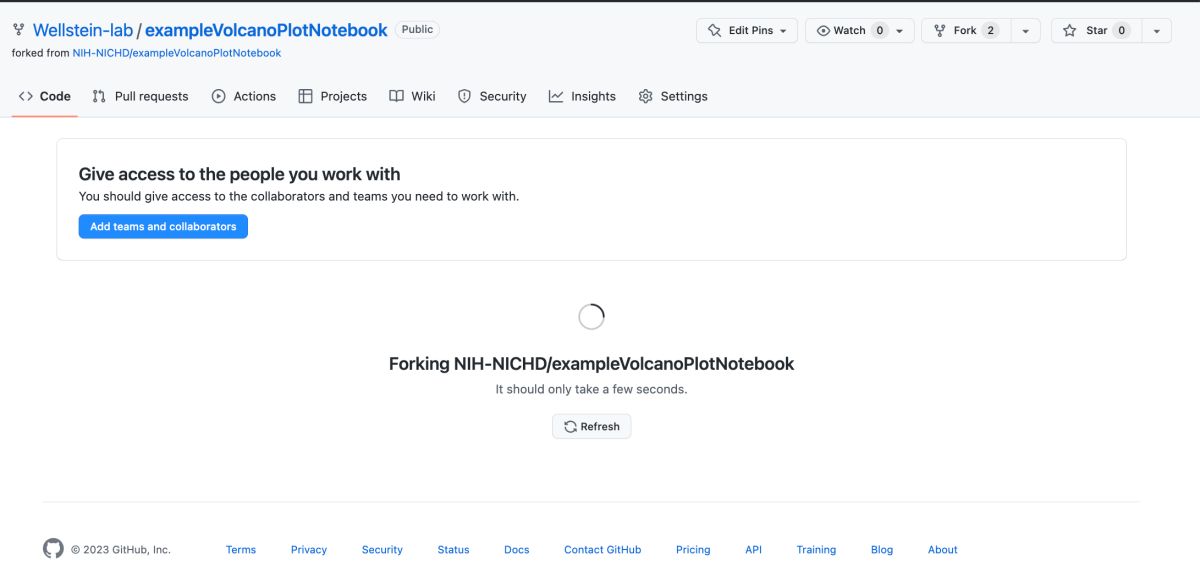Click the '© 2023 GitHub, Inc.' footer text
The height and width of the screenshot is (566, 1200).
[121, 550]
